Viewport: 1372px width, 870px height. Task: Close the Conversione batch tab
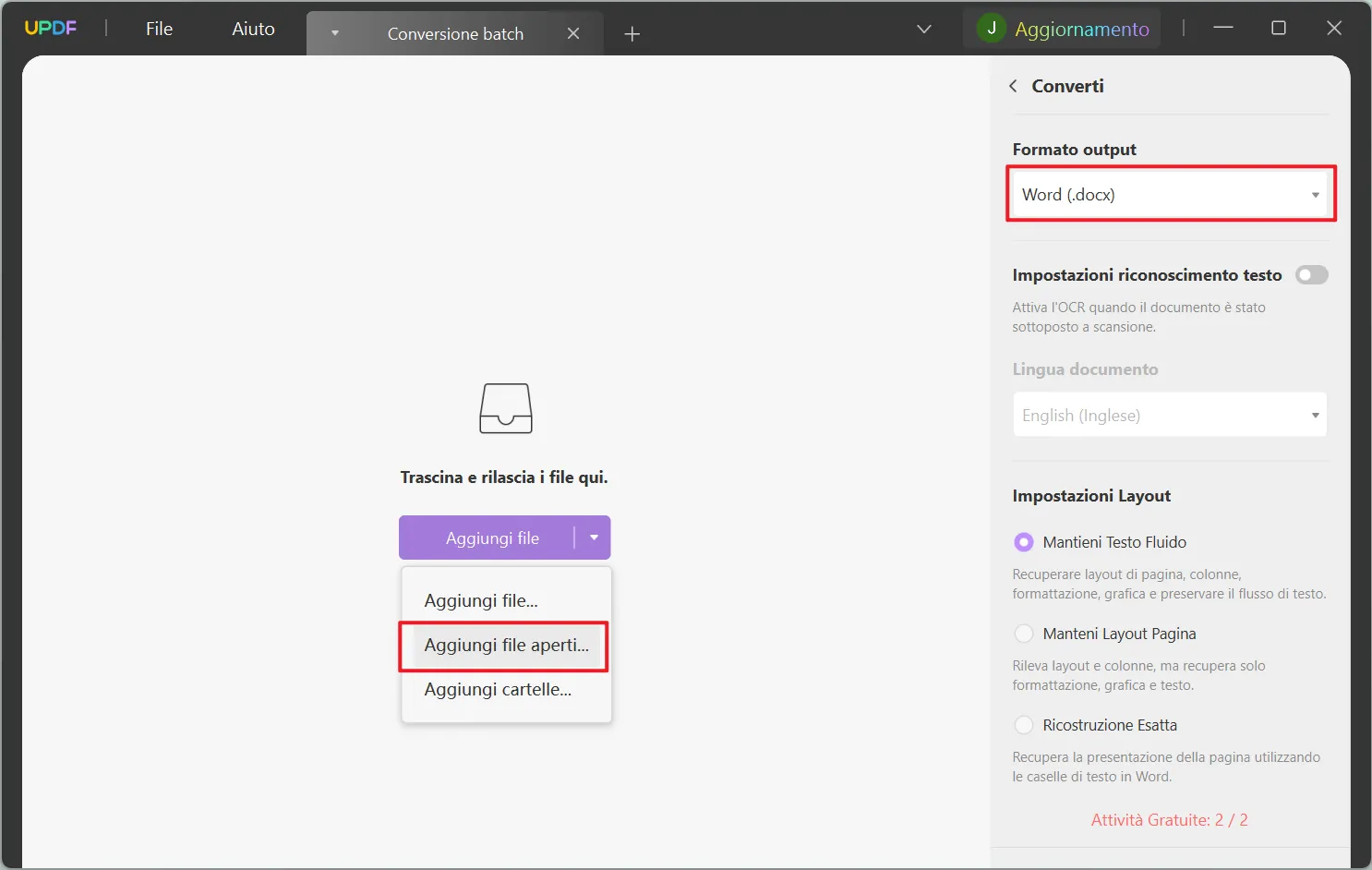click(x=573, y=33)
